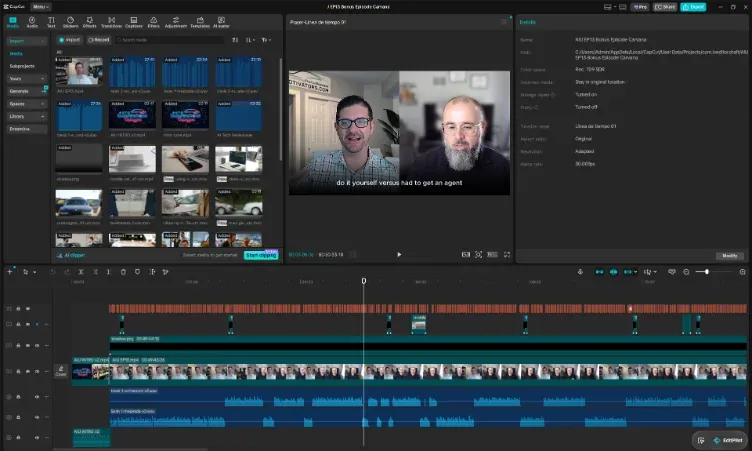The width and height of the screenshot is (752, 451).
Task: Hide the shadow.png track eye icon
Action: (28, 345)
